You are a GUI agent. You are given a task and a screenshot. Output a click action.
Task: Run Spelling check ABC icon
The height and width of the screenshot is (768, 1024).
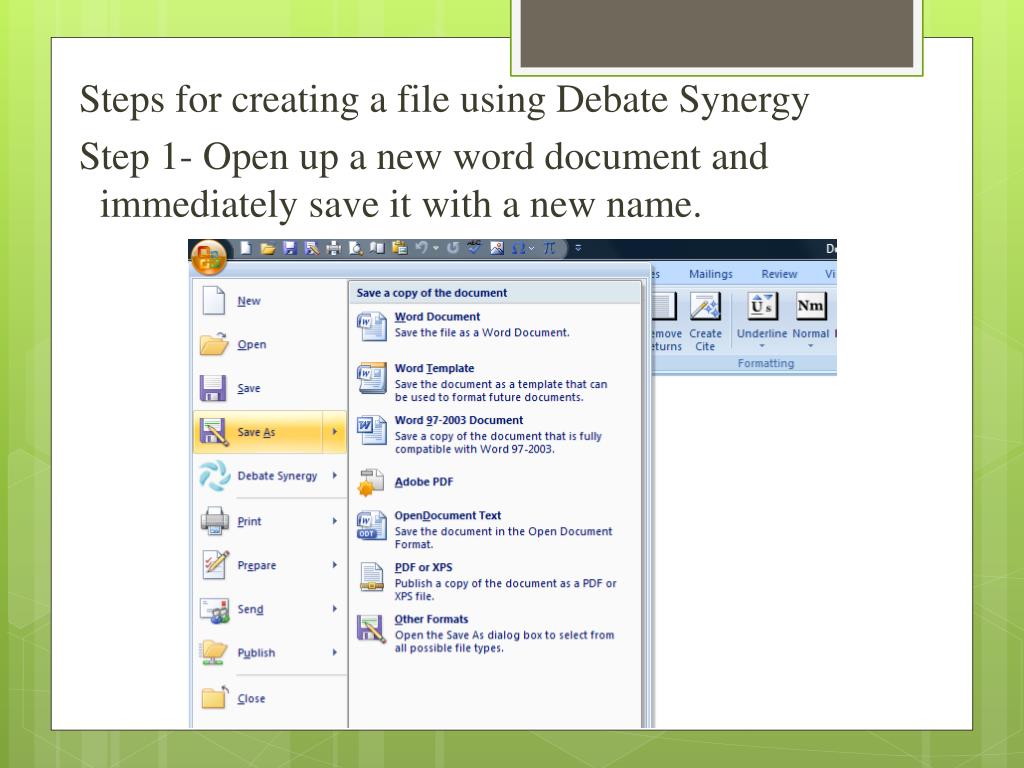[474, 248]
